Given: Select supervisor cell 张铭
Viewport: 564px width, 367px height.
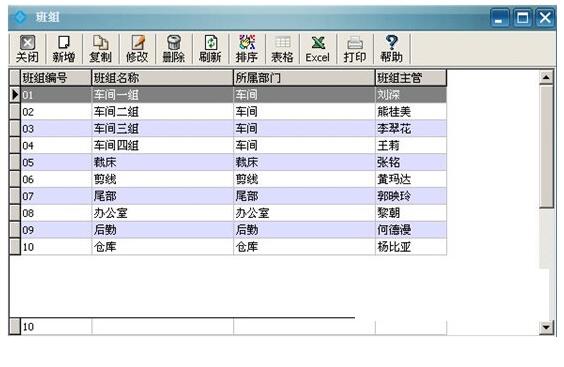Looking at the screenshot, I should tap(411, 162).
